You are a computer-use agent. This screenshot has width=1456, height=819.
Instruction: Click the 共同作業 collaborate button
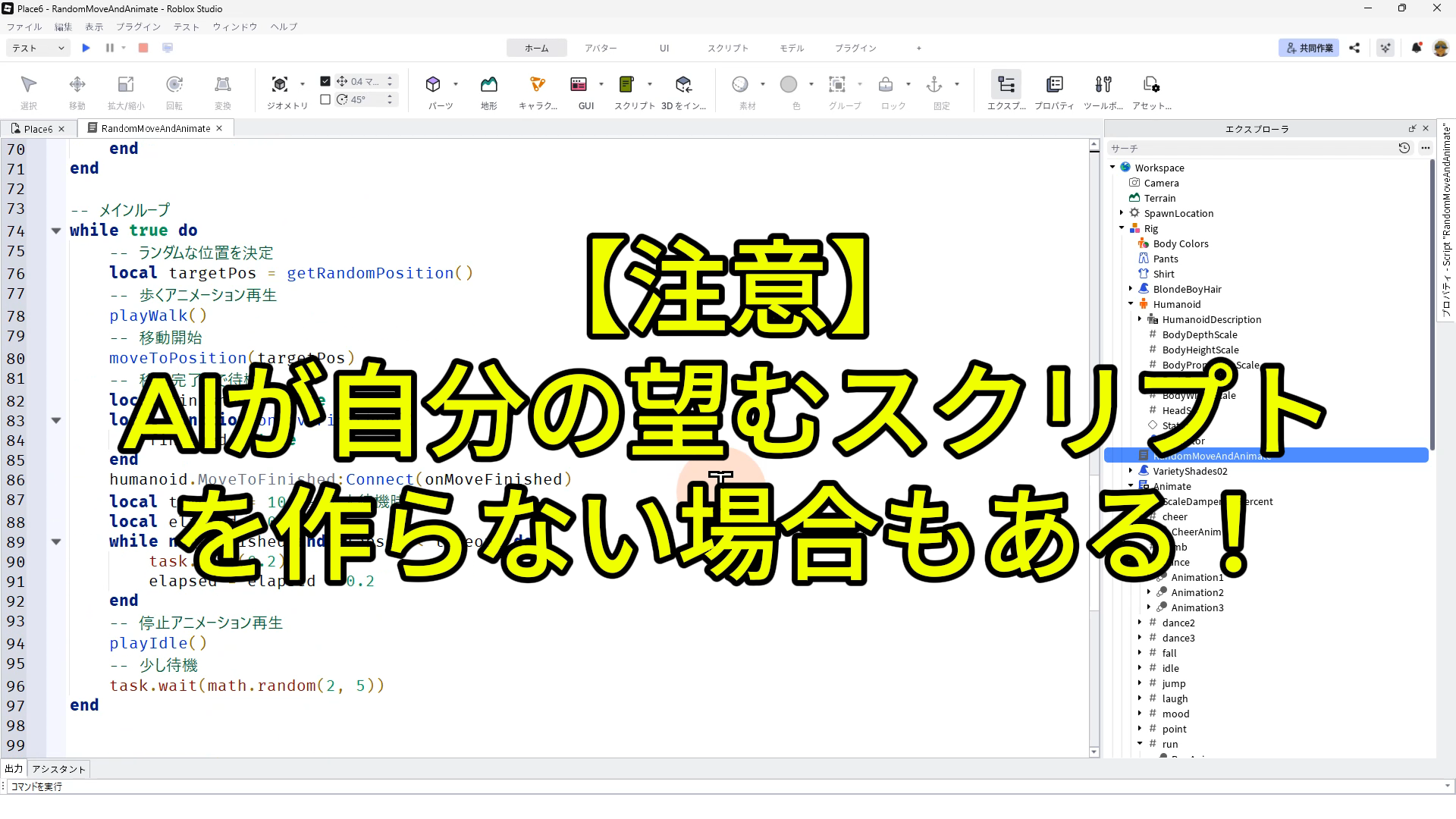tap(1309, 48)
